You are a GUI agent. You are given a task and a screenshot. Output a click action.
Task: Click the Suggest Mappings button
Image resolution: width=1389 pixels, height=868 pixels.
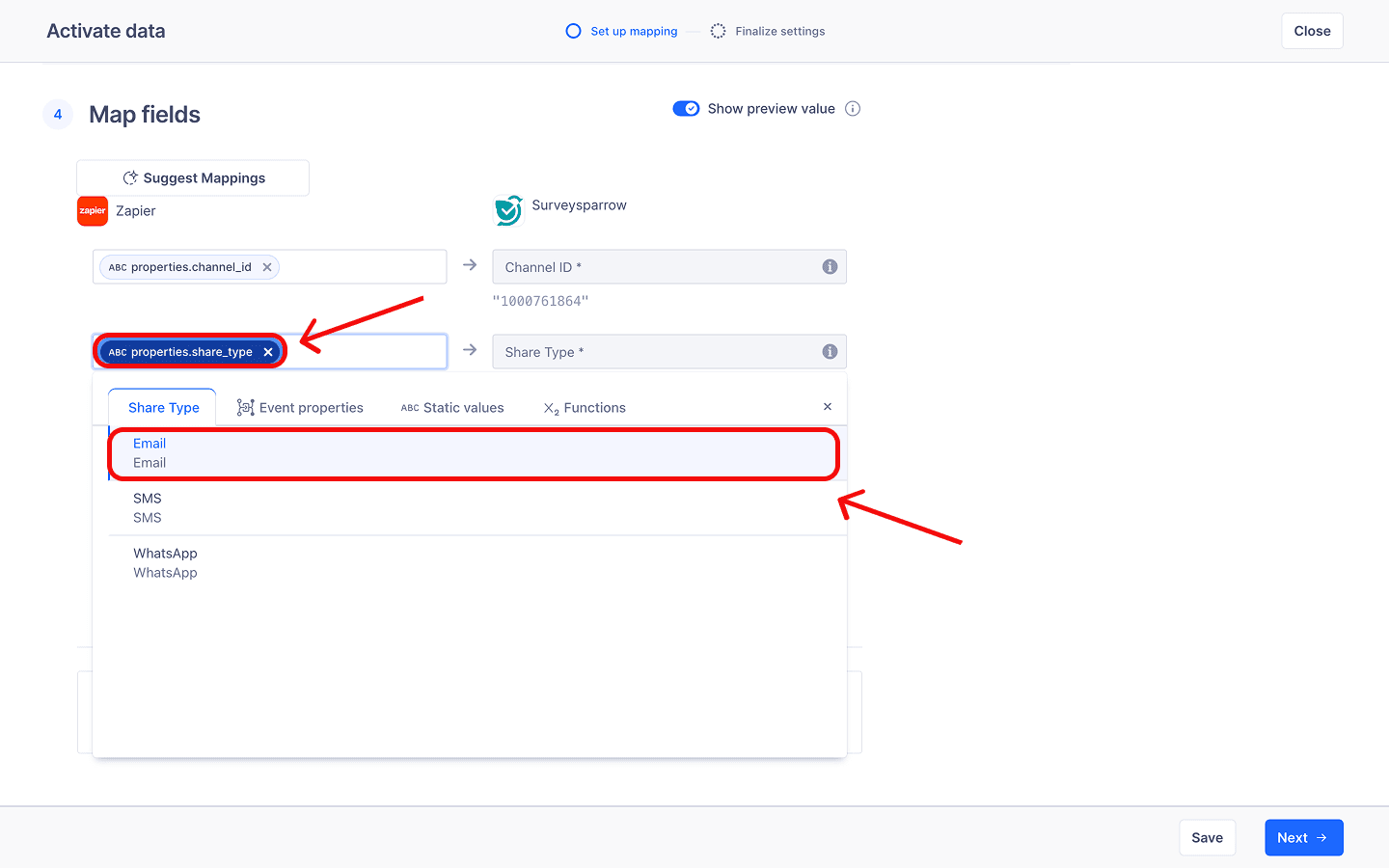193,178
